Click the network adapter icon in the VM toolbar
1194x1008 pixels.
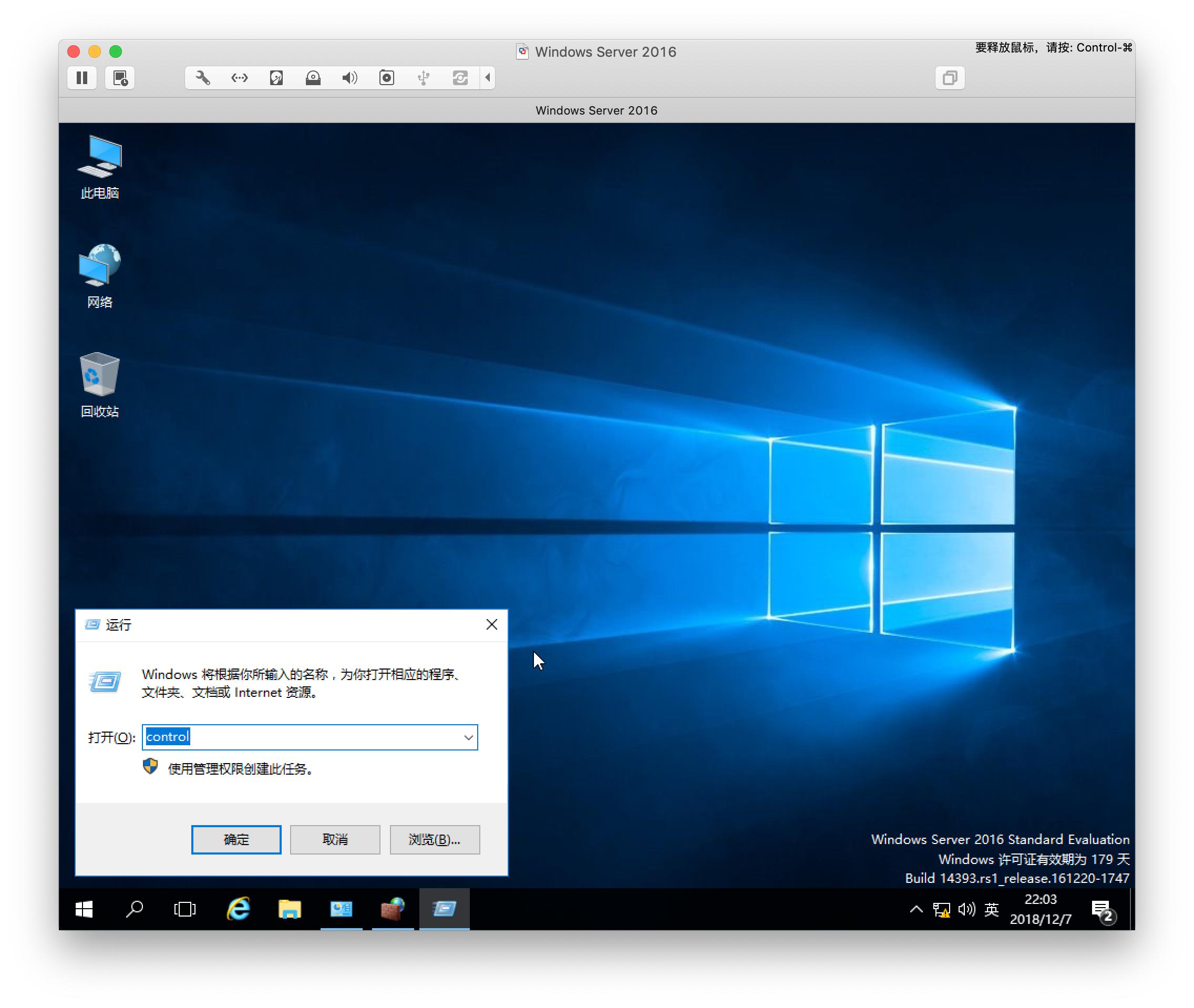click(239, 78)
